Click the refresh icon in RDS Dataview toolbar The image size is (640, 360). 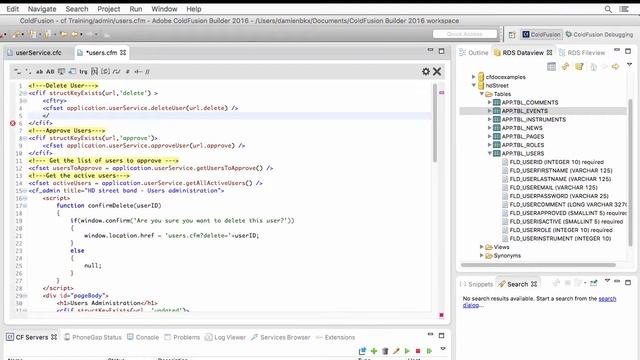565,66
